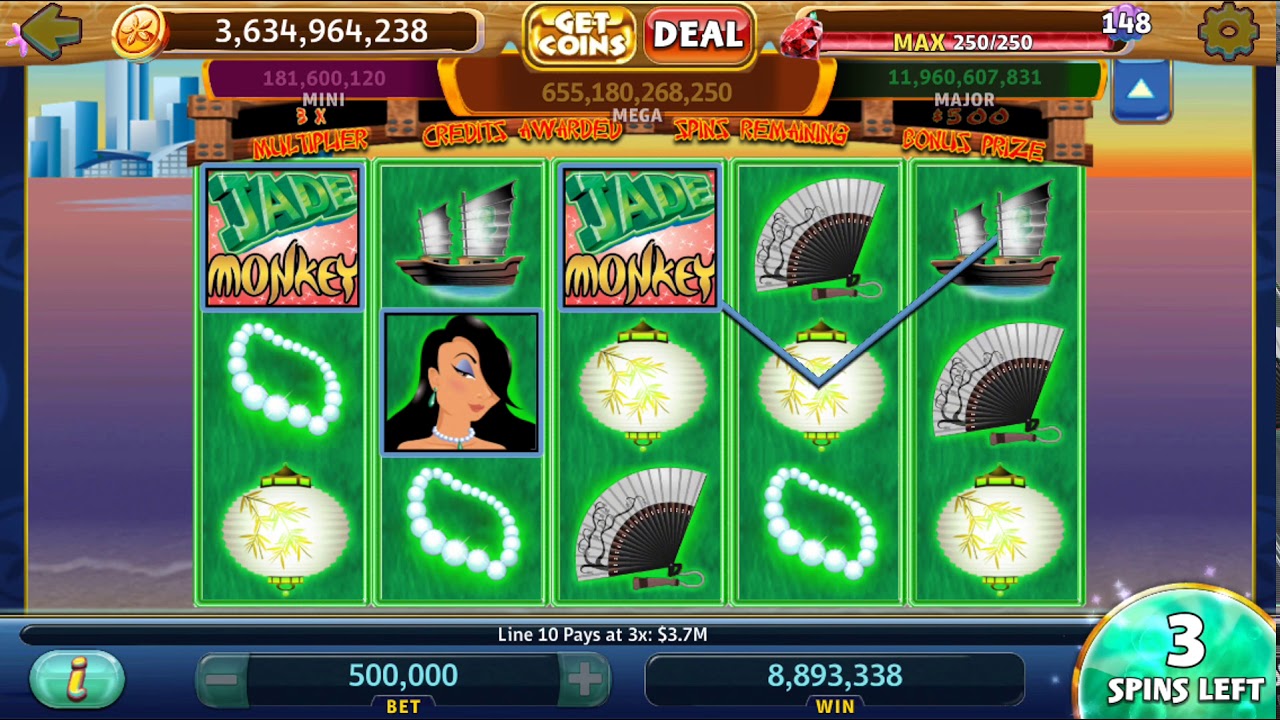View the Major jackpot amount
This screenshot has width=1280, height=720.
coord(965,78)
